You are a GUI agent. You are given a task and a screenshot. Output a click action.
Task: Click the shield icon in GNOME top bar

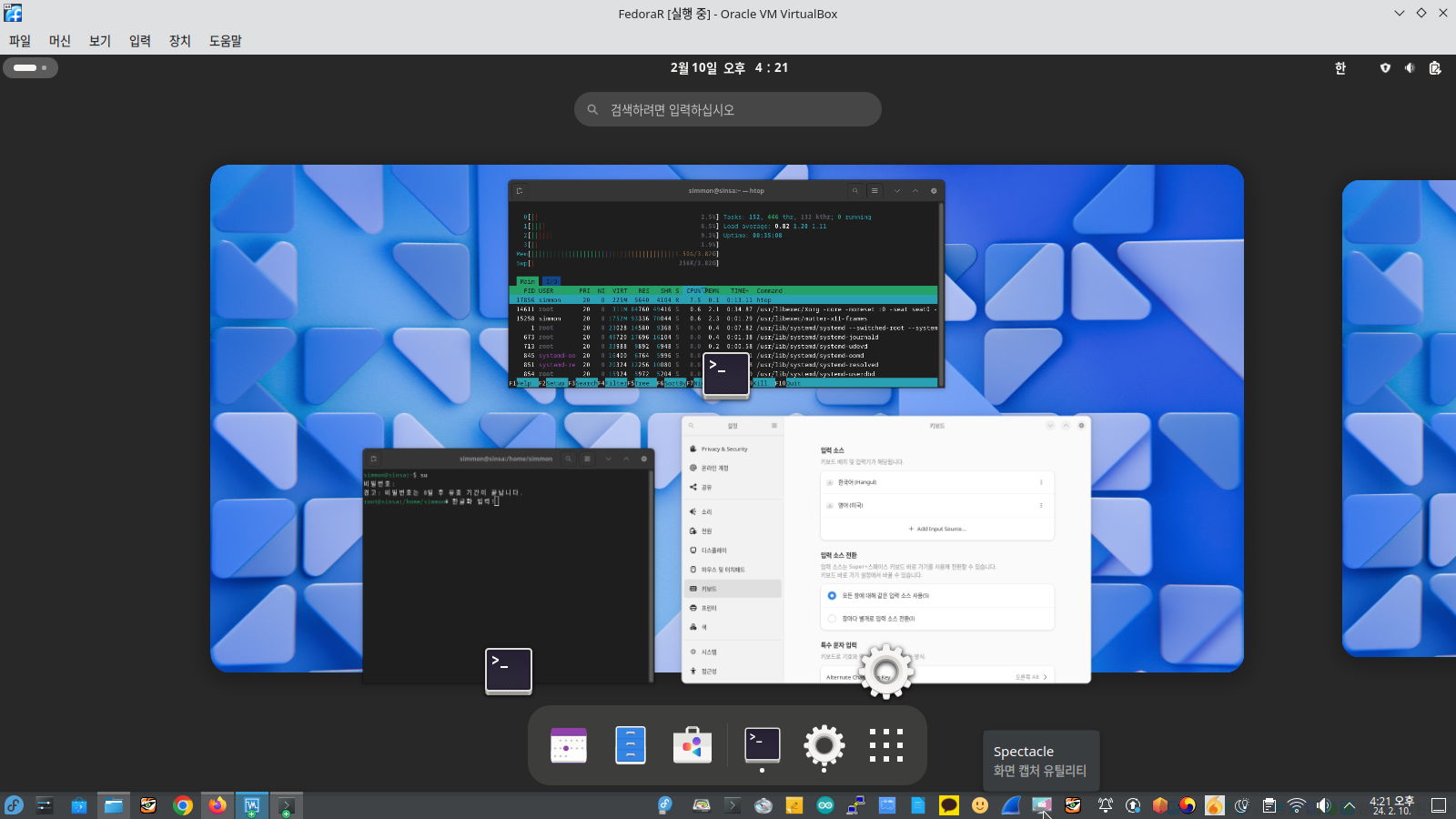pos(1385,68)
